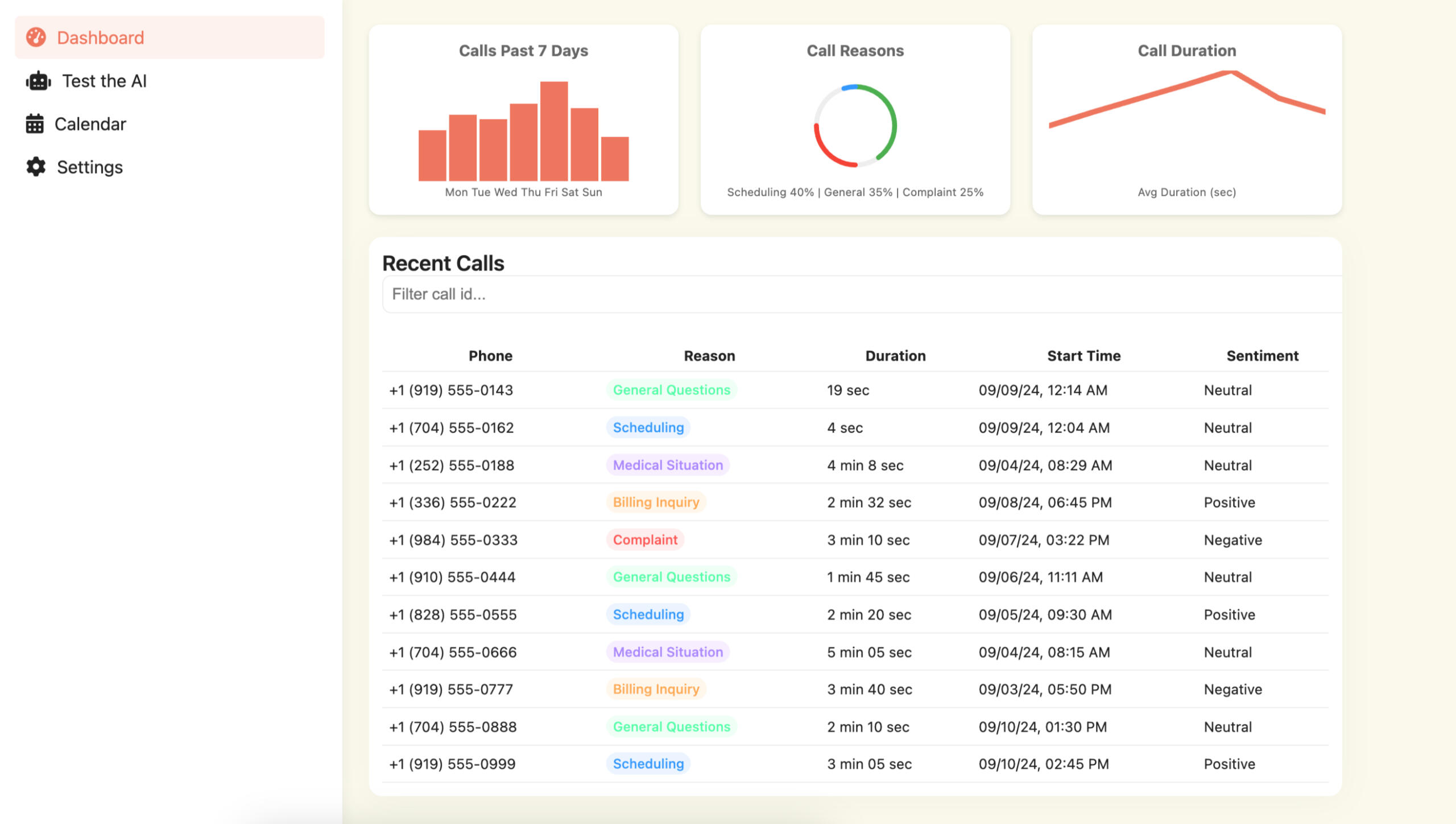
Task: Open the Test the AI page
Action: pyautogui.click(x=104, y=81)
